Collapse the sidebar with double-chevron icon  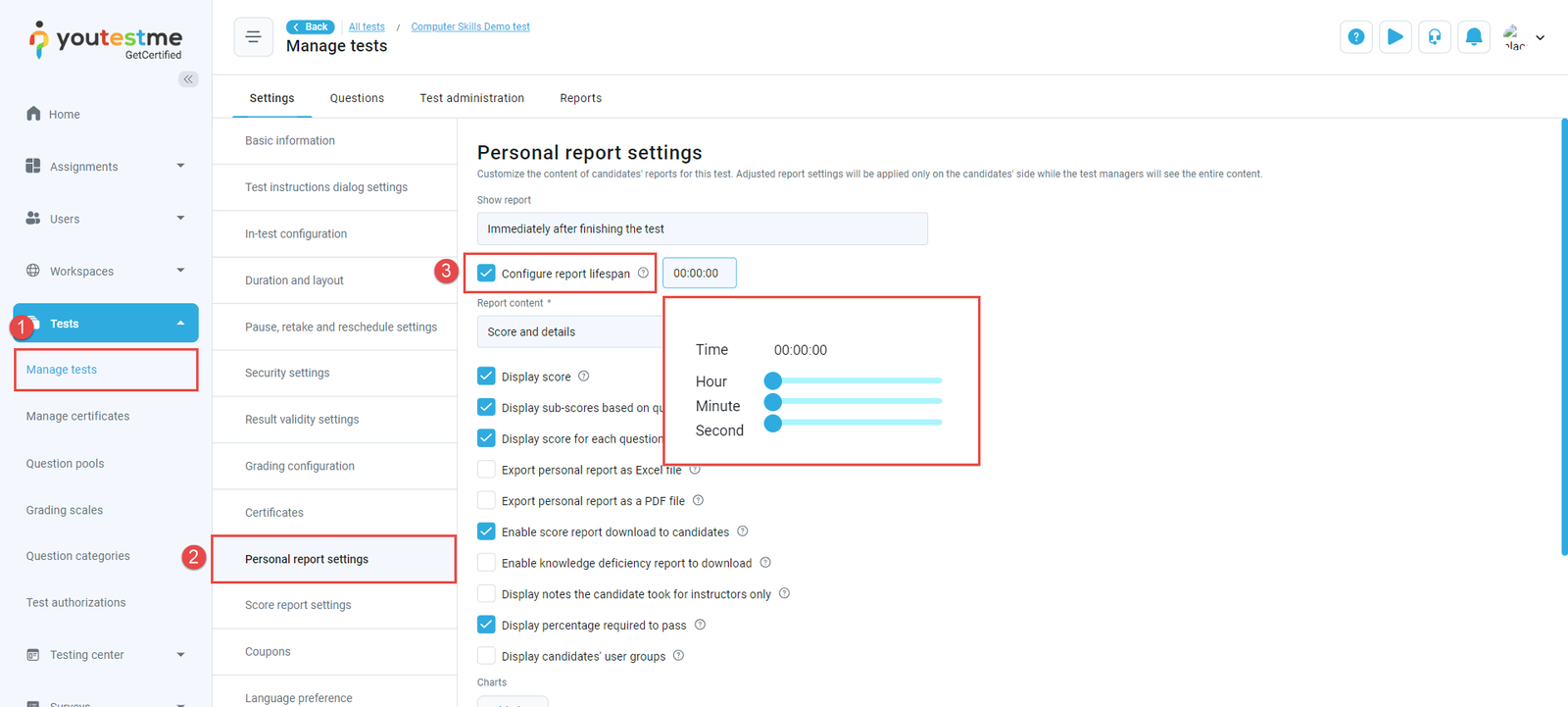click(x=188, y=79)
